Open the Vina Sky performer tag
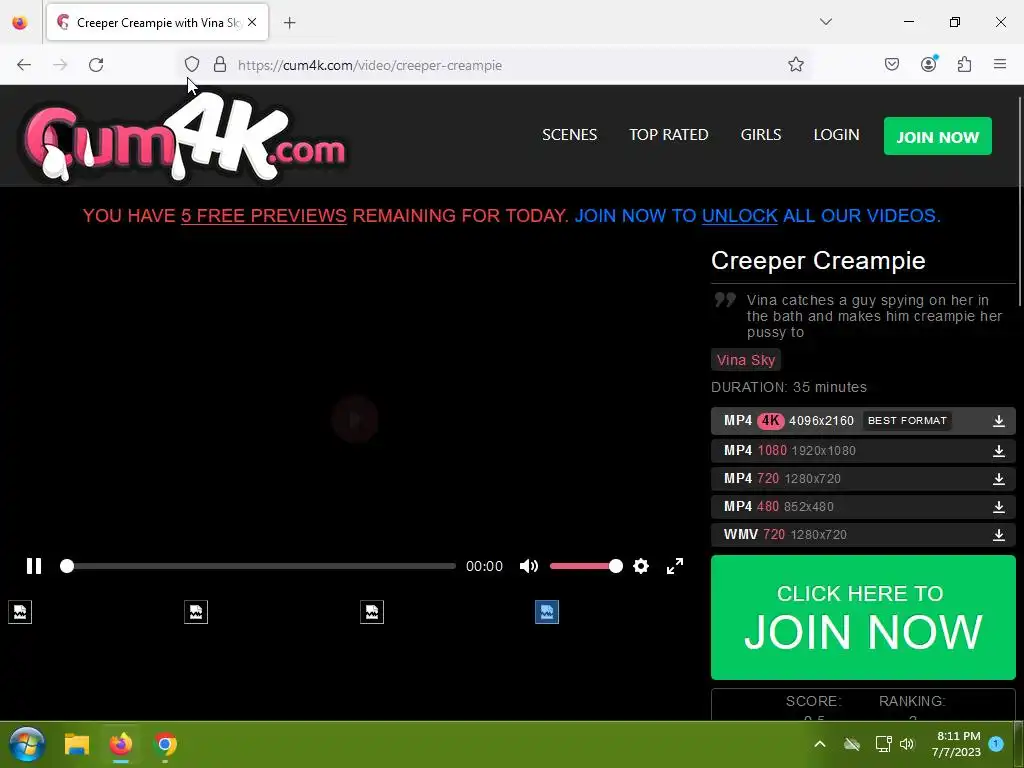This screenshot has height=768, width=1024. click(x=745, y=360)
